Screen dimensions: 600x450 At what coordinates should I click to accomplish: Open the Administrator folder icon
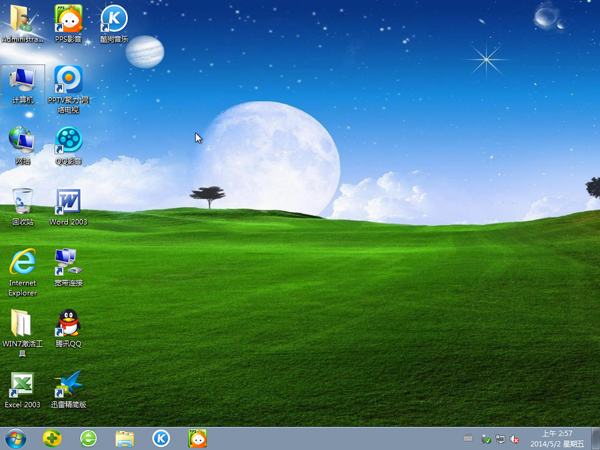[x=23, y=23]
